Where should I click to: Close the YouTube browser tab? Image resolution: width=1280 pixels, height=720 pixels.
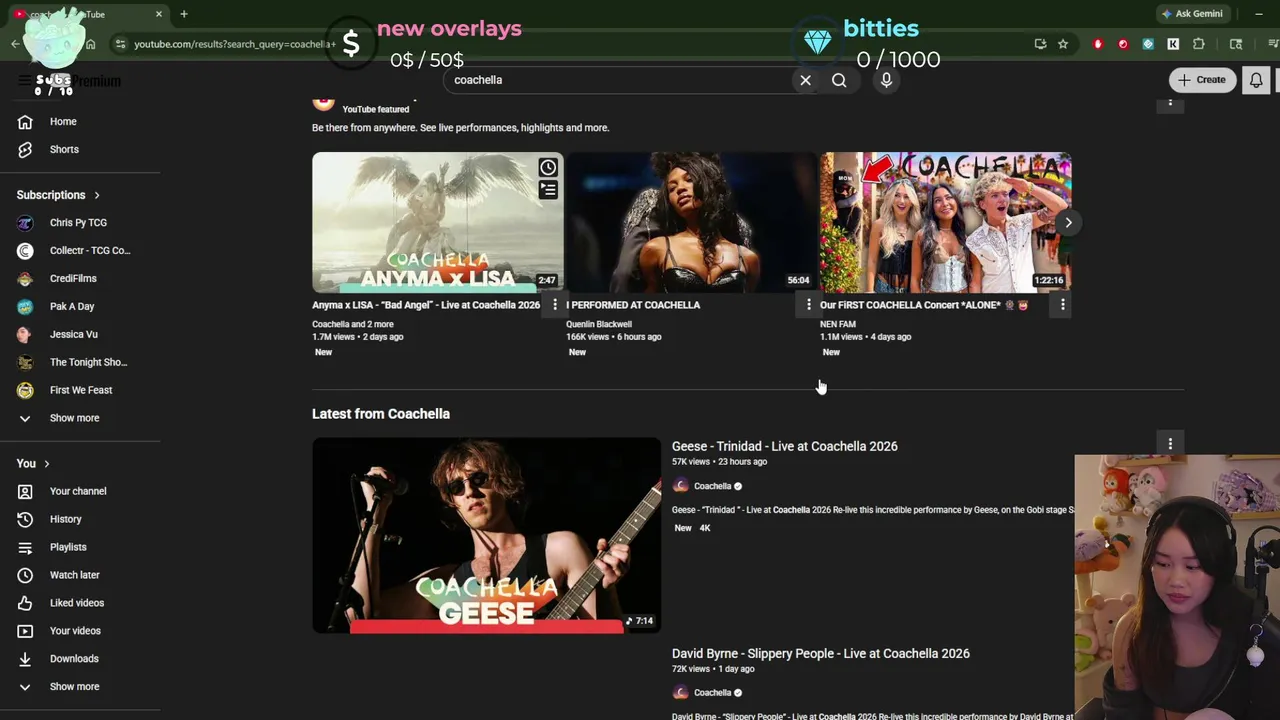[x=158, y=14]
